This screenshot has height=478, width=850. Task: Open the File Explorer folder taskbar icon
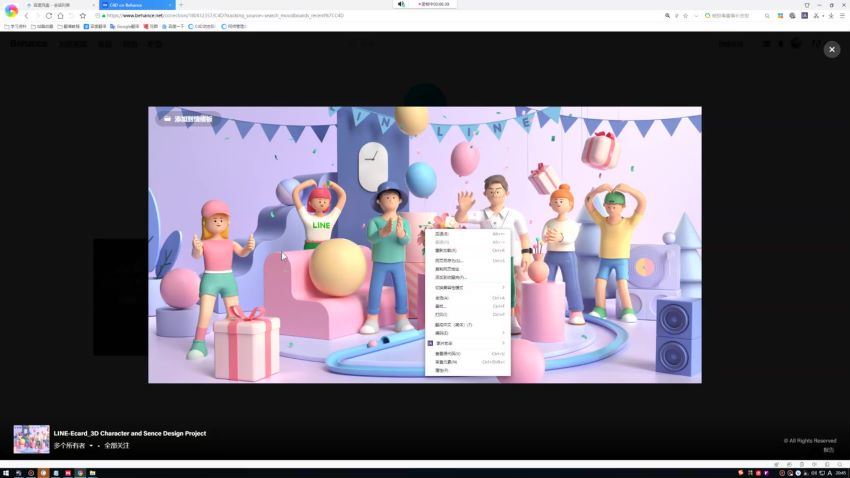(92, 473)
